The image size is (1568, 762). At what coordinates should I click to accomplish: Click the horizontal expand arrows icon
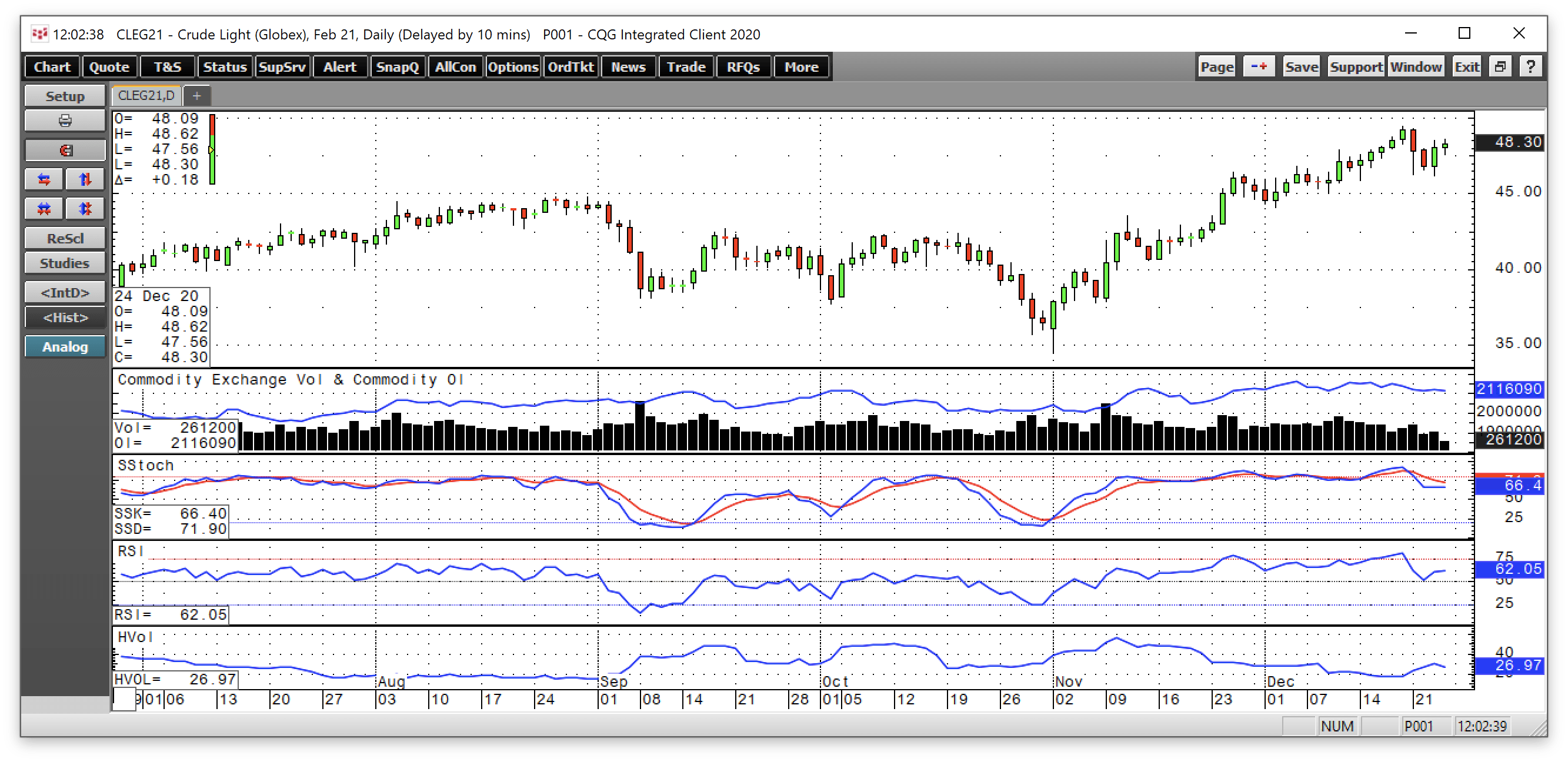(x=44, y=179)
